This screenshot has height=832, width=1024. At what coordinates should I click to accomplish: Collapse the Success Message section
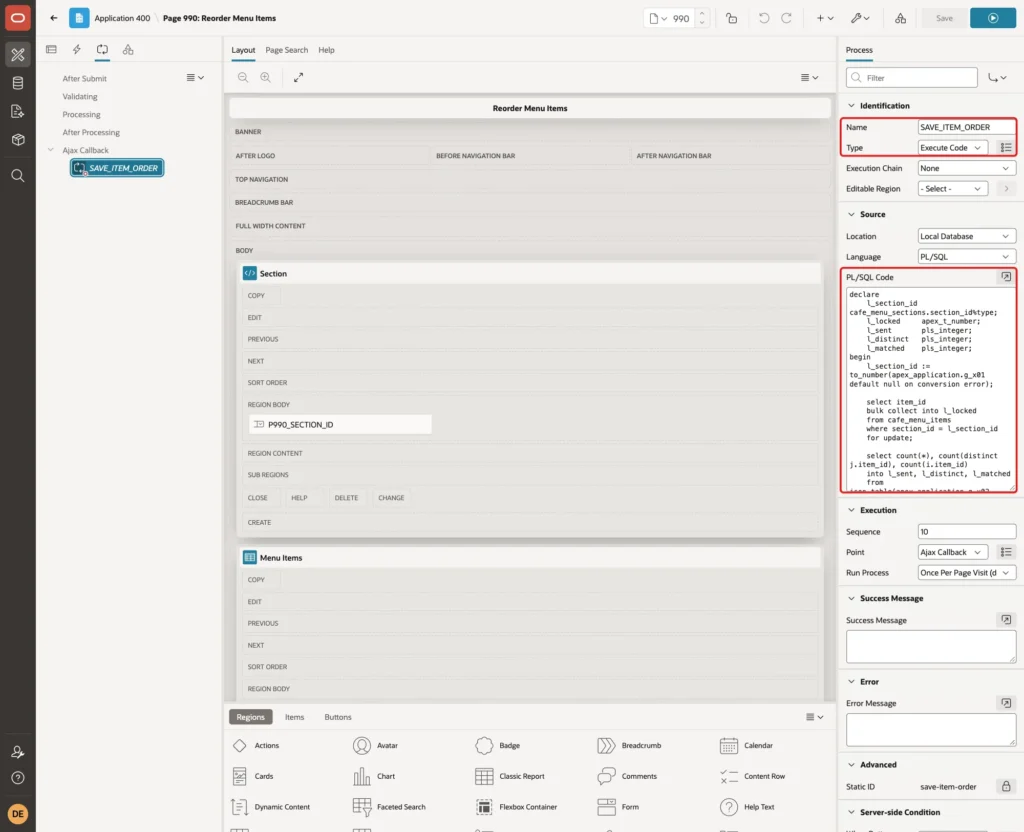[851, 598]
